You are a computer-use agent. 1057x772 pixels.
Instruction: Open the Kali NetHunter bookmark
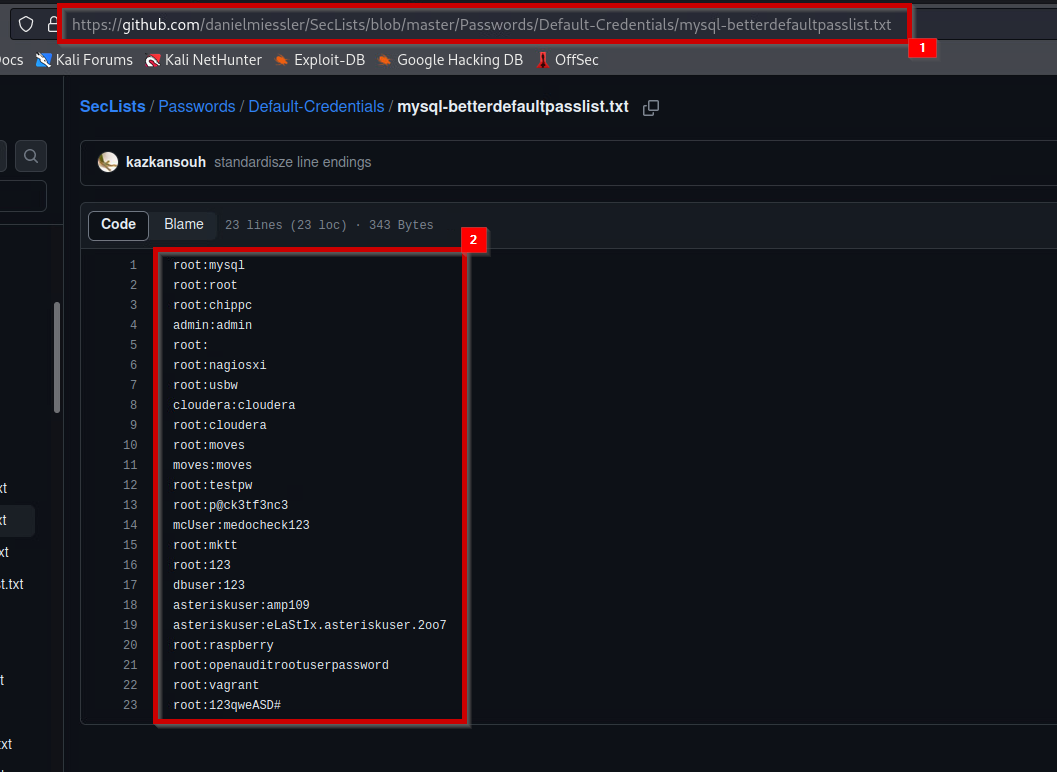(x=203, y=60)
